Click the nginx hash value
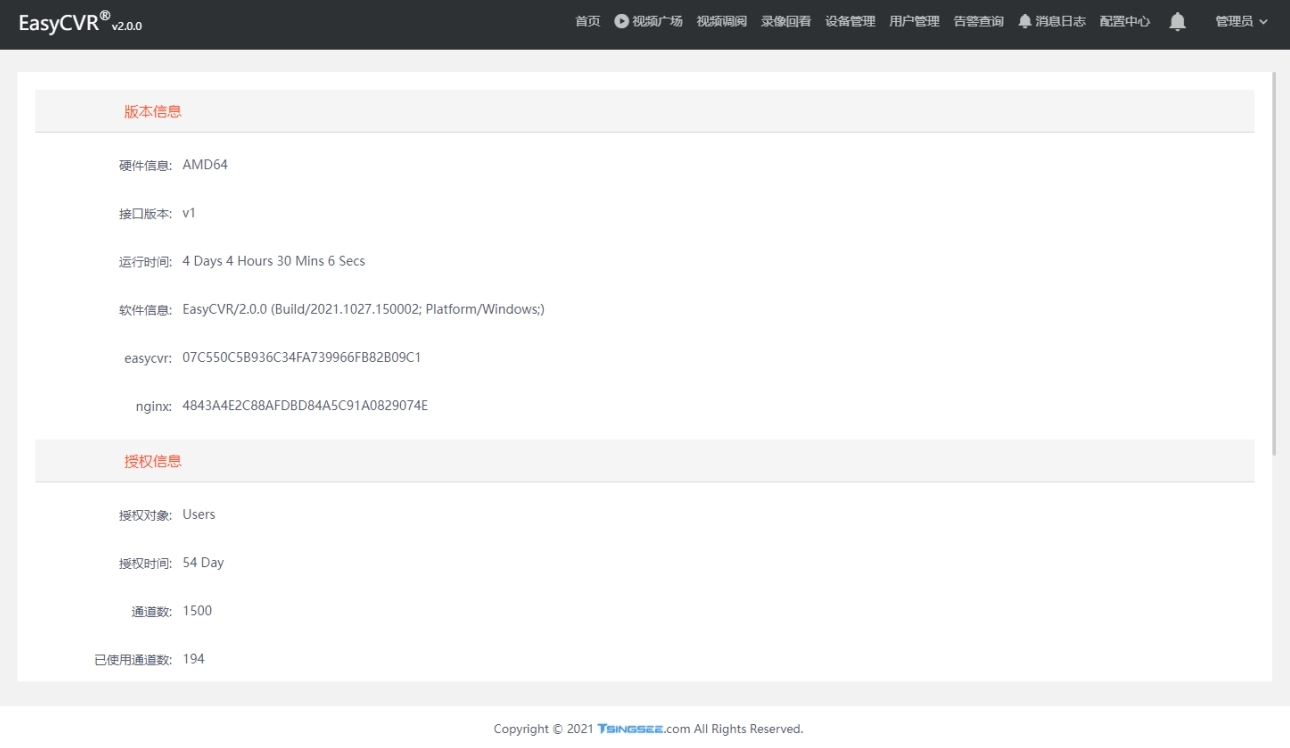 pyautogui.click(x=304, y=406)
